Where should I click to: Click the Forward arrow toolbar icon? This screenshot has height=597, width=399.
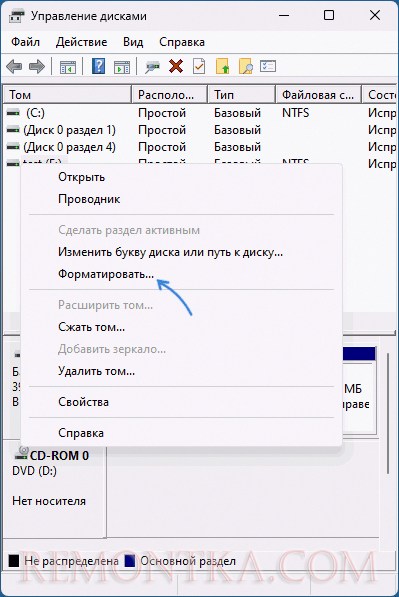click(37, 67)
